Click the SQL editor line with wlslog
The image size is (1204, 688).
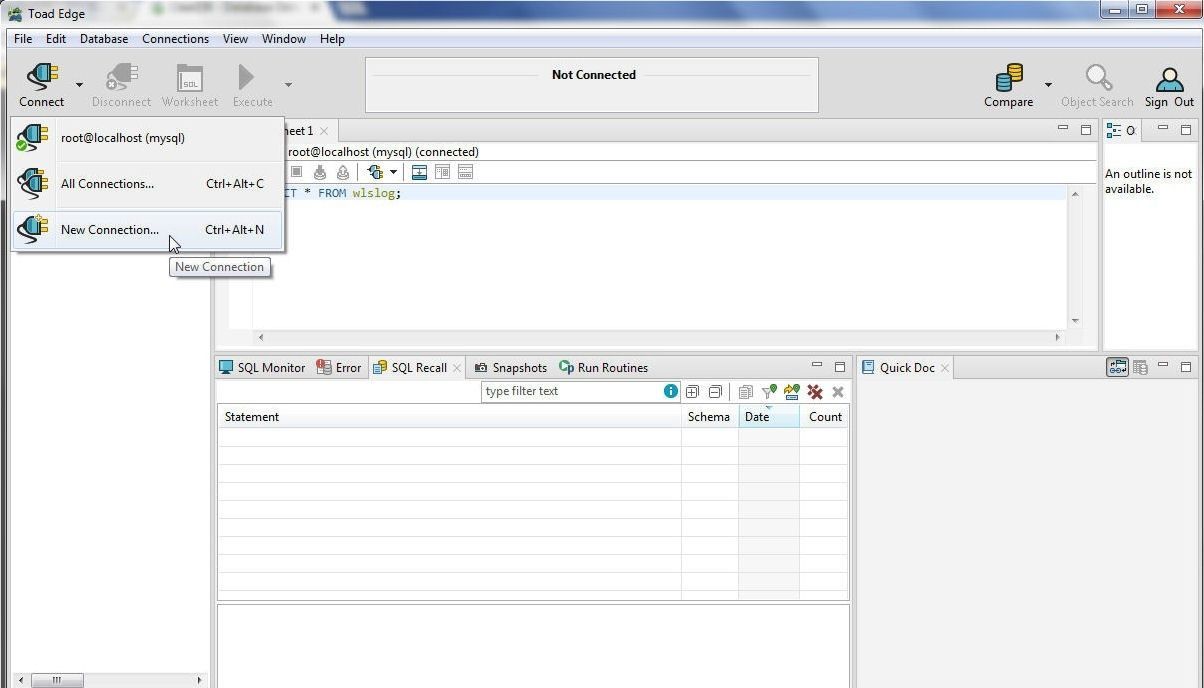point(658,193)
